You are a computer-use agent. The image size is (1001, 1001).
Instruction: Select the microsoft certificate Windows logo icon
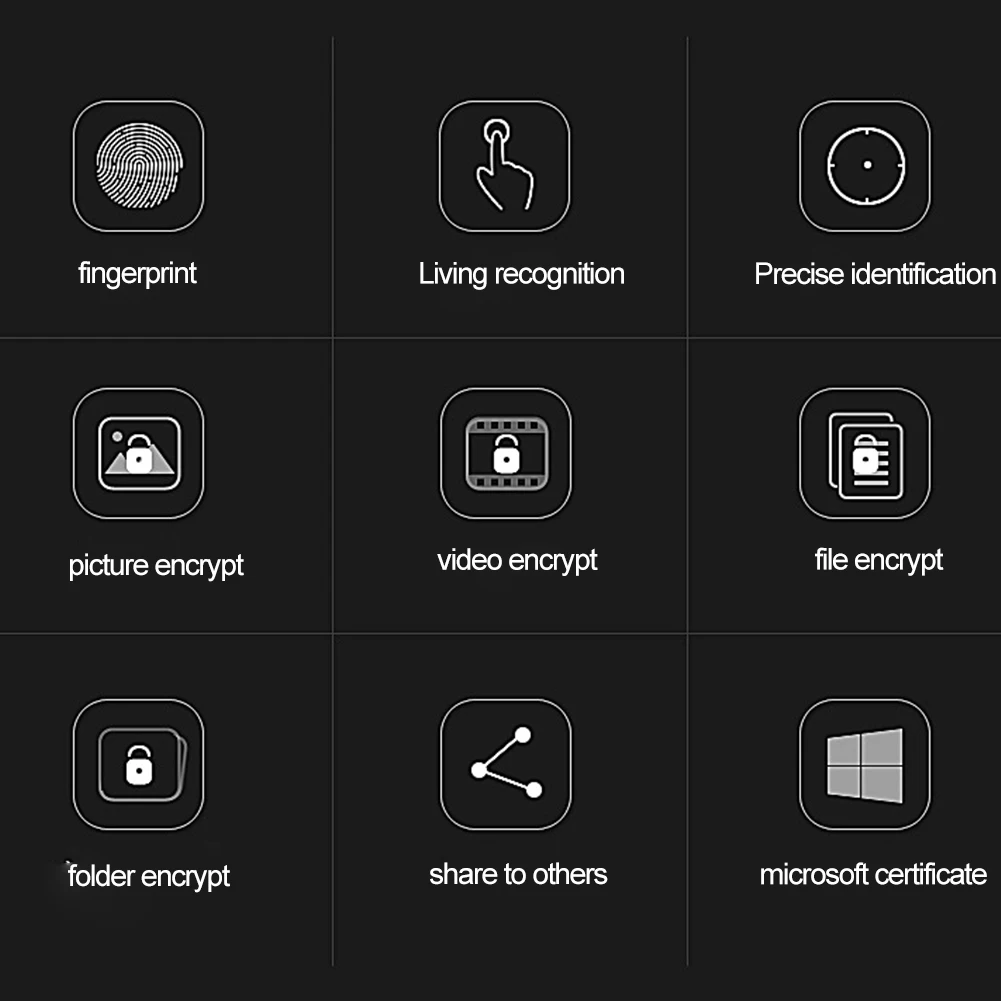pos(865,764)
